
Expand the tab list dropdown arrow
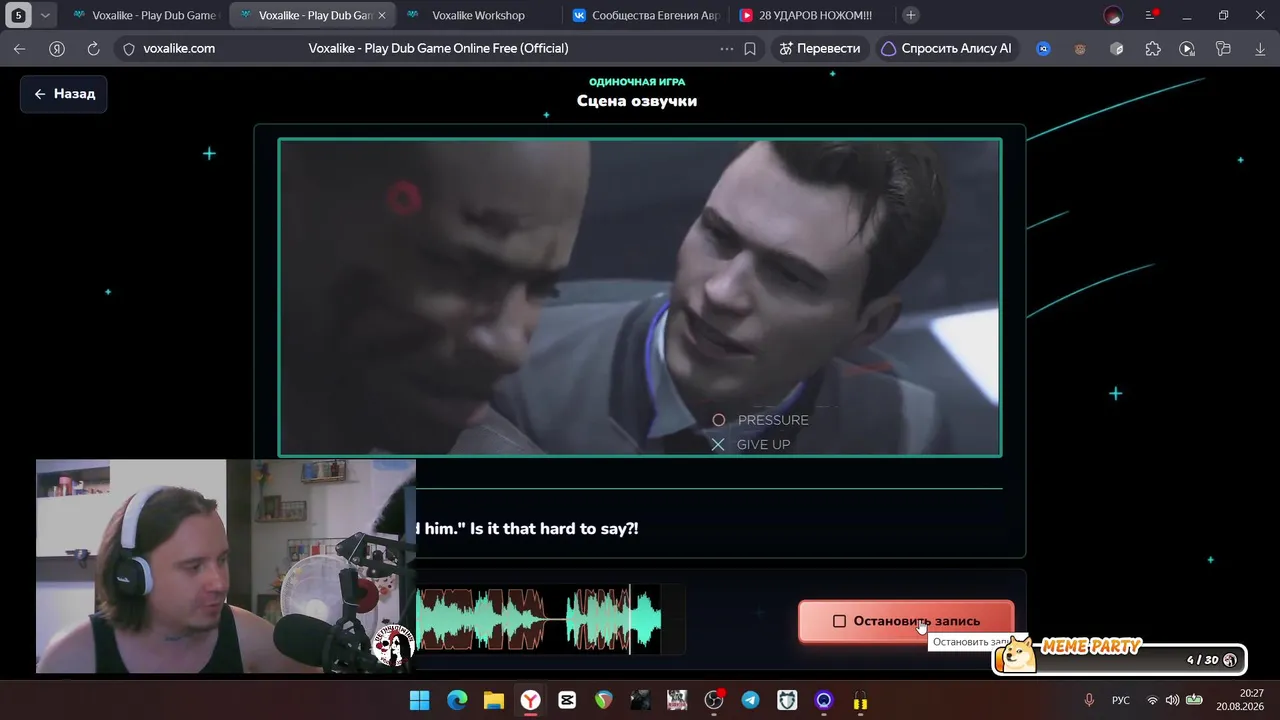click(x=45, y=15)
